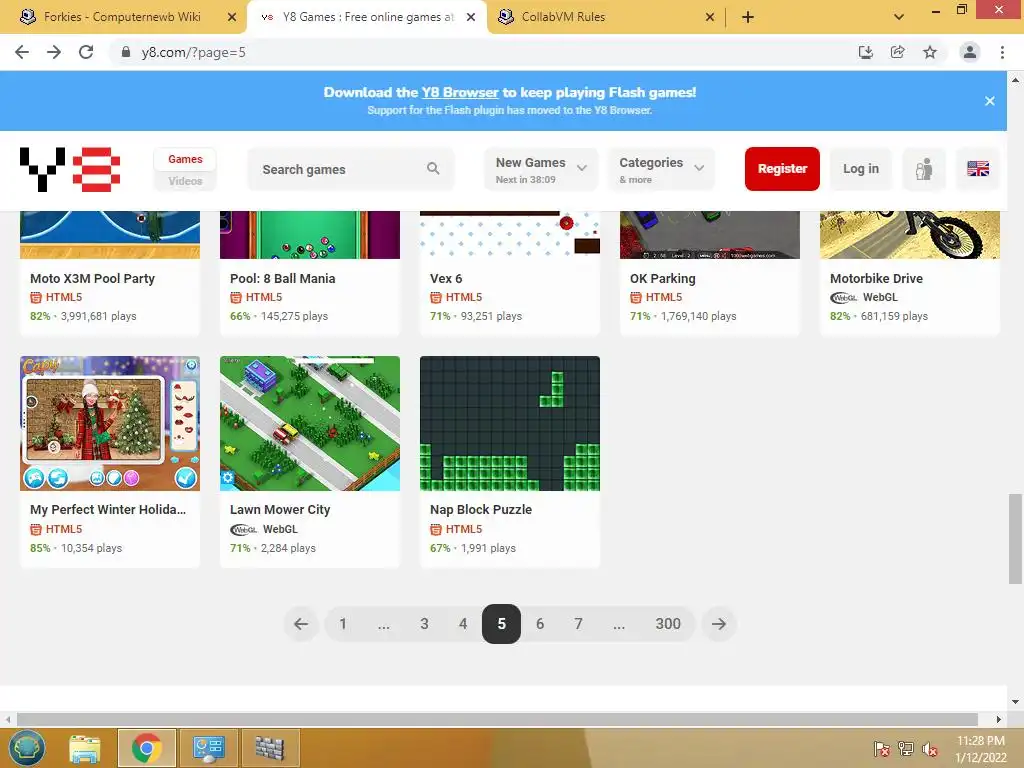Open Chrome three-dot menu
This screenshot has height=768, width=1024.
pyautogui.click(x=1002, y=52)
